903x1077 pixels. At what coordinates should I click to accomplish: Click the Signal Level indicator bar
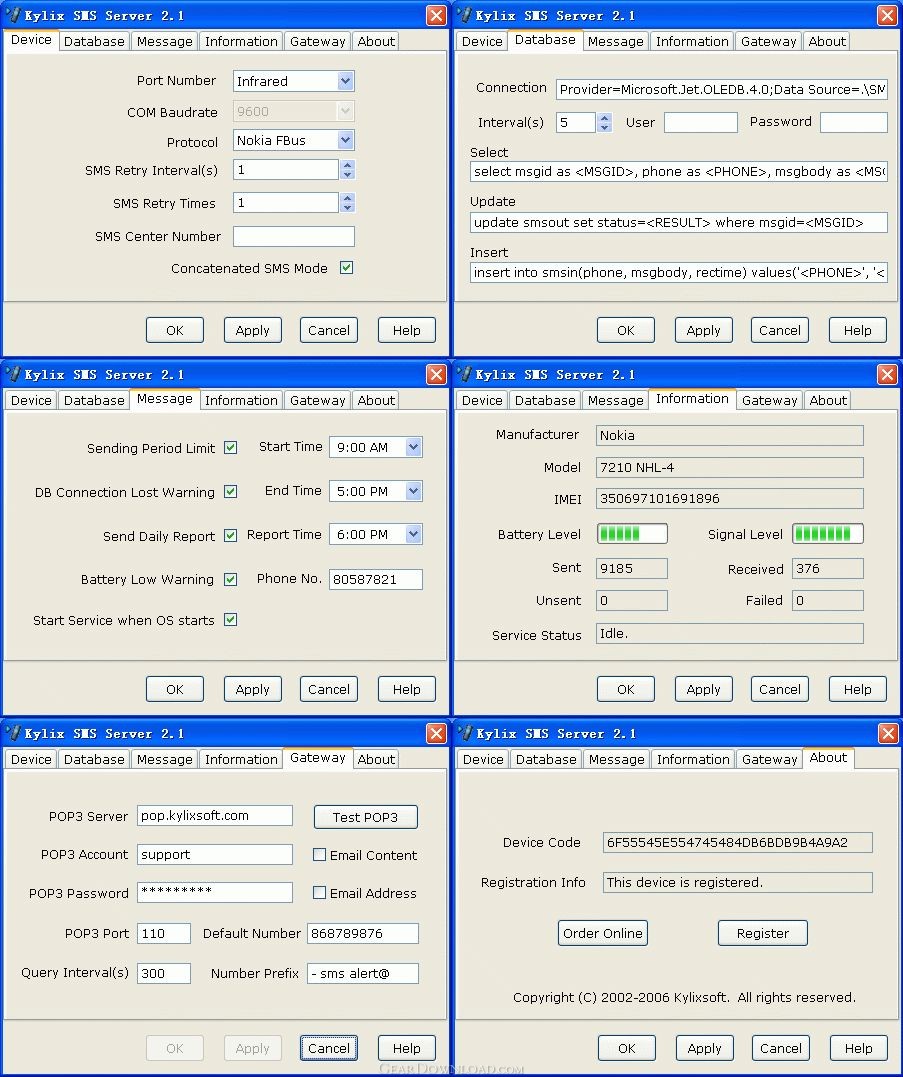(x=828, y=534)
